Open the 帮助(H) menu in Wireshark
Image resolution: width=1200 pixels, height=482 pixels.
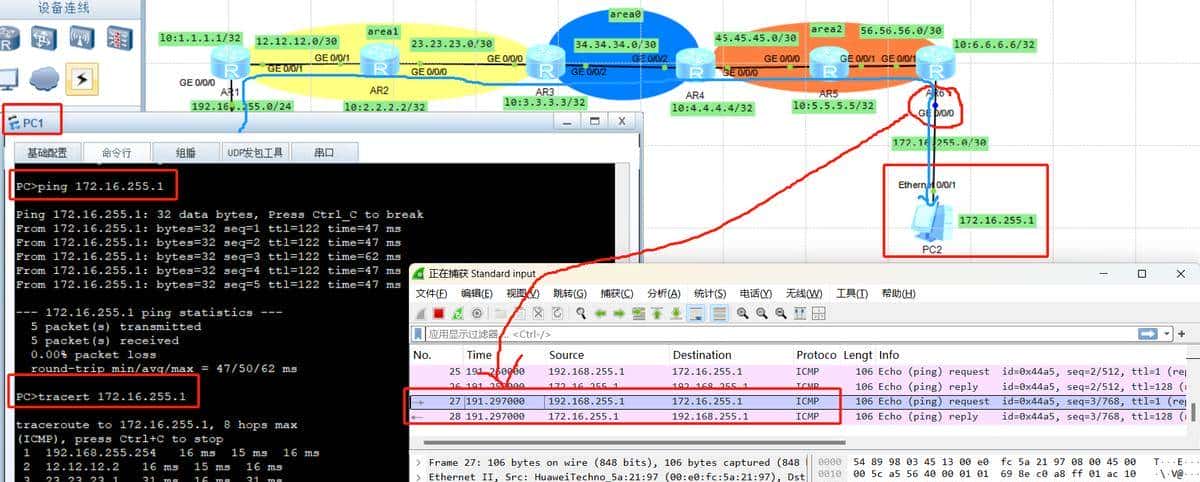click(x=898, y=293)
